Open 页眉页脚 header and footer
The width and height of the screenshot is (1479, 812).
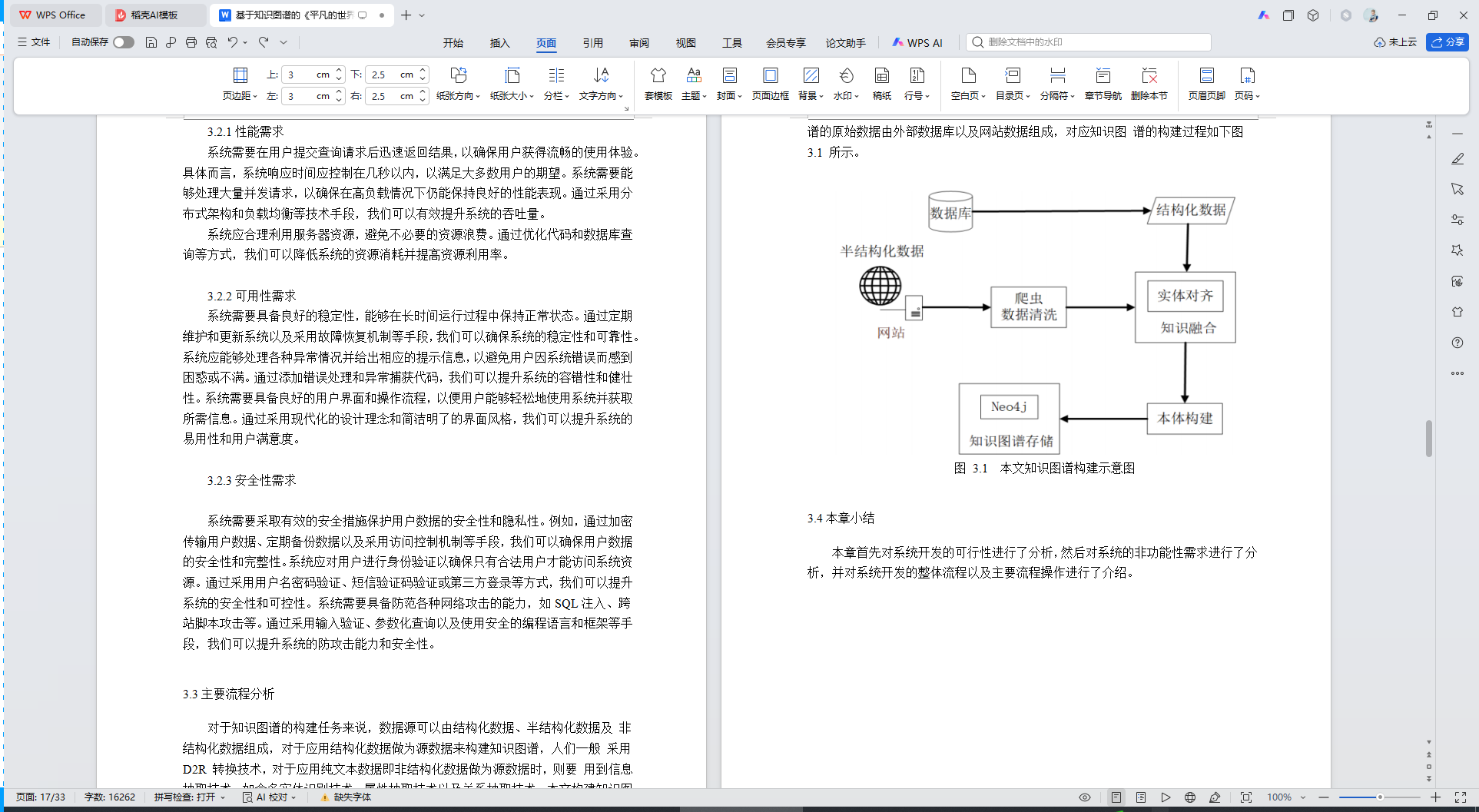pos(1207,83)
